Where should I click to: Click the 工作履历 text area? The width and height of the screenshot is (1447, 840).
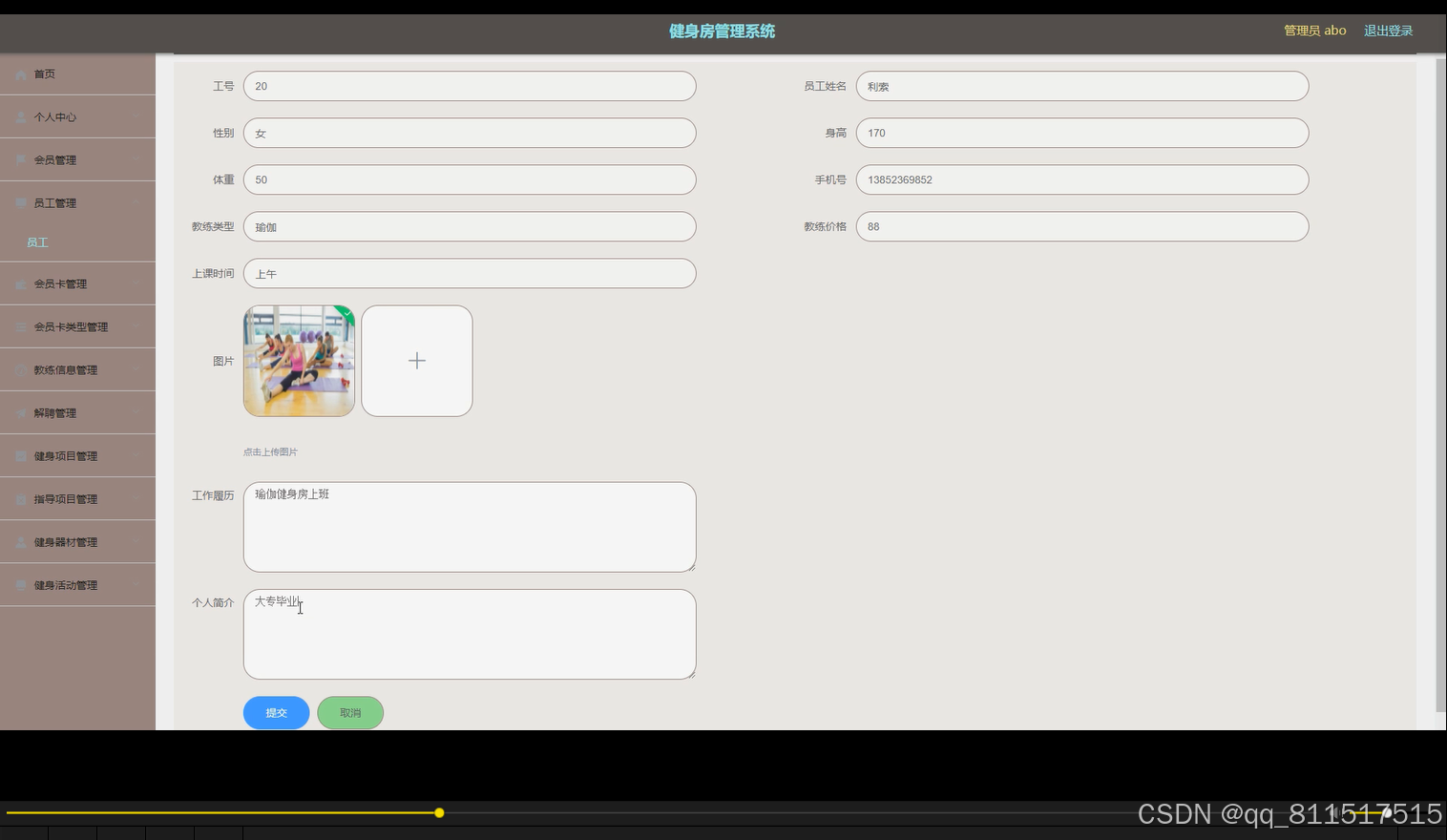pos(470,527)
